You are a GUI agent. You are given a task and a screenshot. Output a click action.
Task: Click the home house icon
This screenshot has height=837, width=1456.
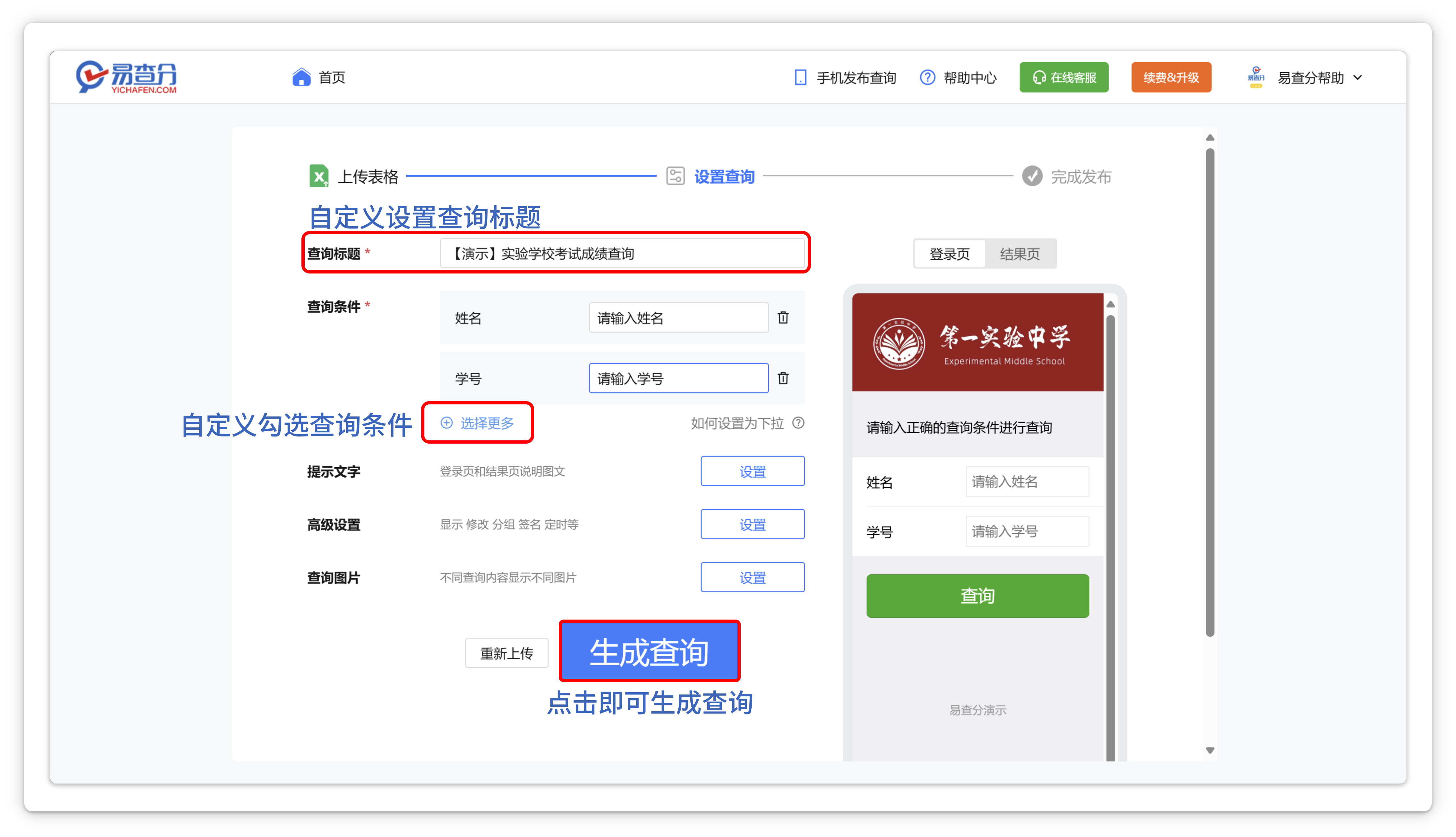point(301,77)
